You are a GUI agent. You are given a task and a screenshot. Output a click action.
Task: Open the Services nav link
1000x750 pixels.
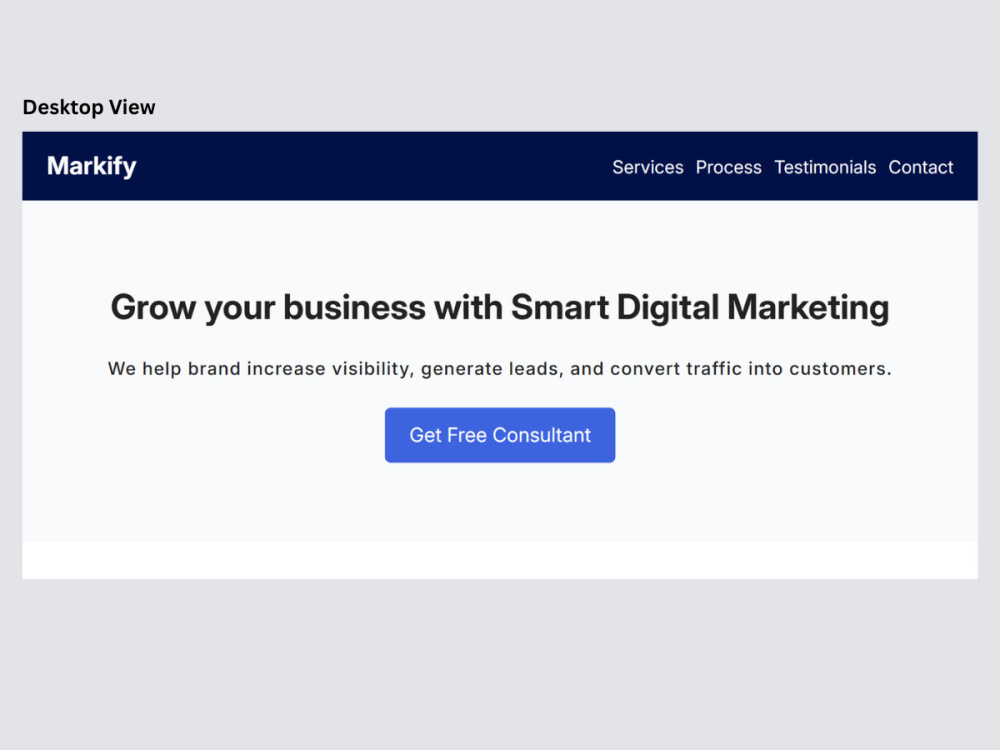[x=647, y=167]
